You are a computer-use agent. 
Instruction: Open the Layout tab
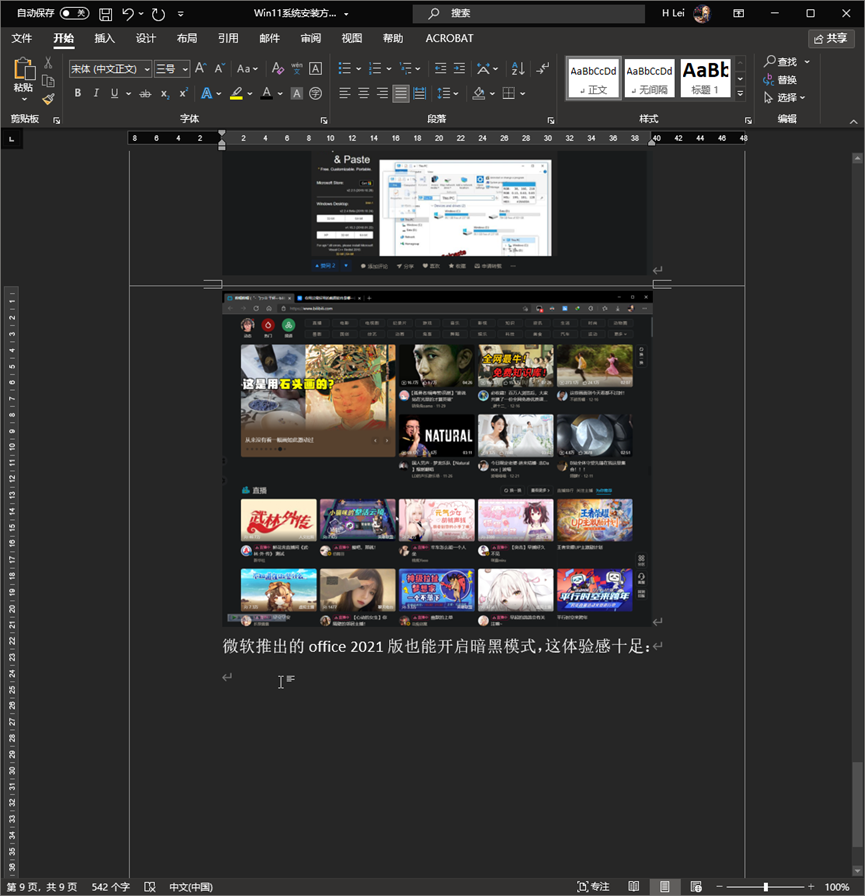coord(187,38)
